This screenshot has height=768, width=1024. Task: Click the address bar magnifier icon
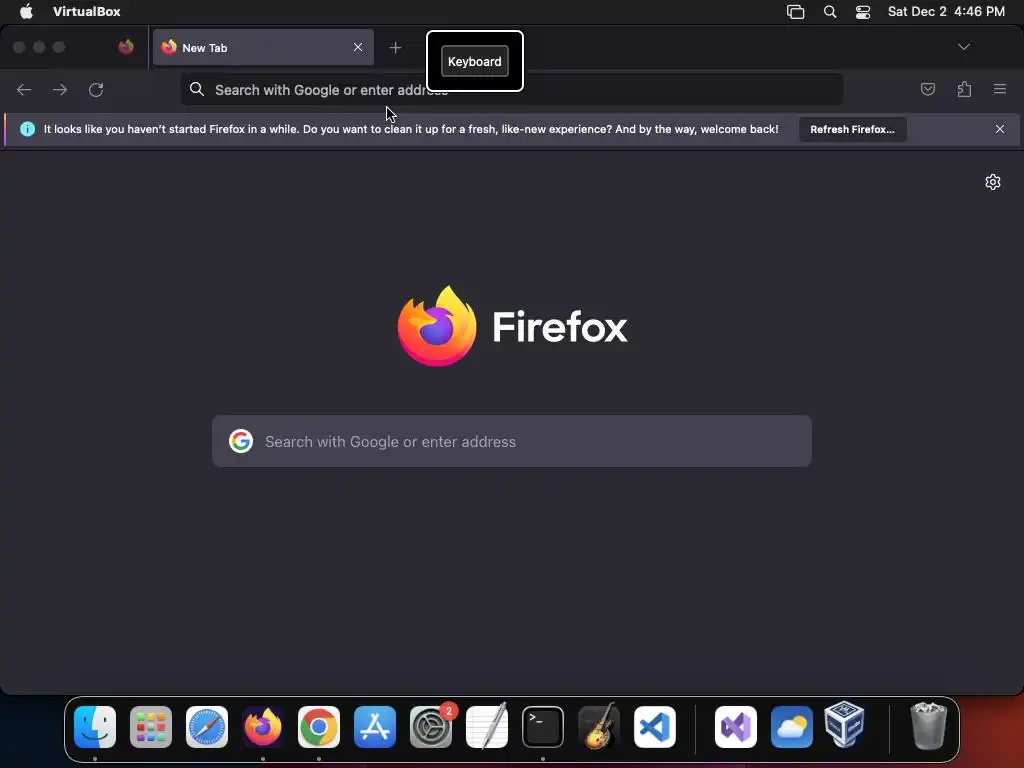point(197,89)
